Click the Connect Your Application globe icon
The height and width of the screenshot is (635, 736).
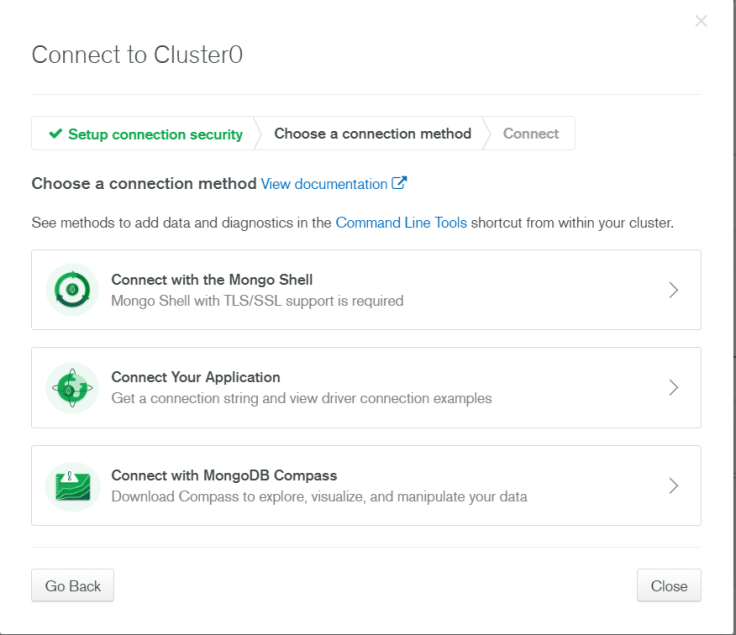(72, 388)
